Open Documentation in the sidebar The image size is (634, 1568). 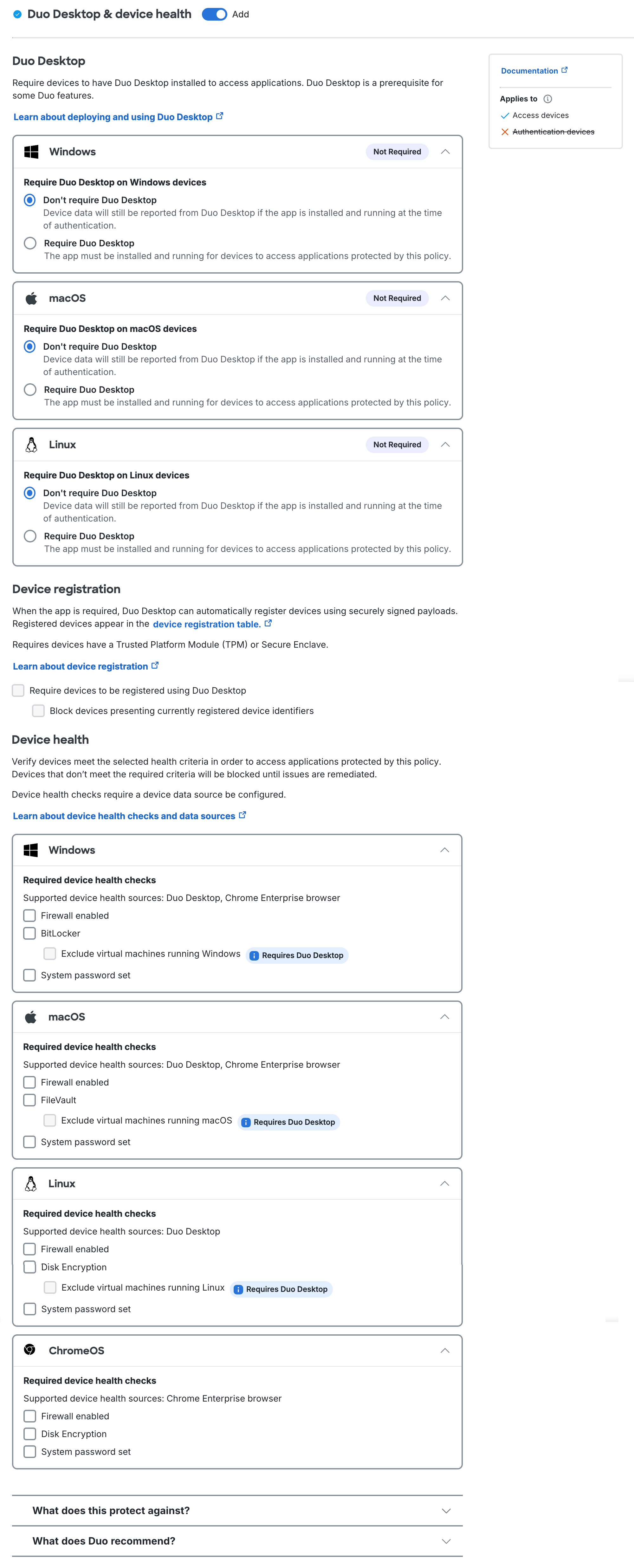[x=529, y=70]
